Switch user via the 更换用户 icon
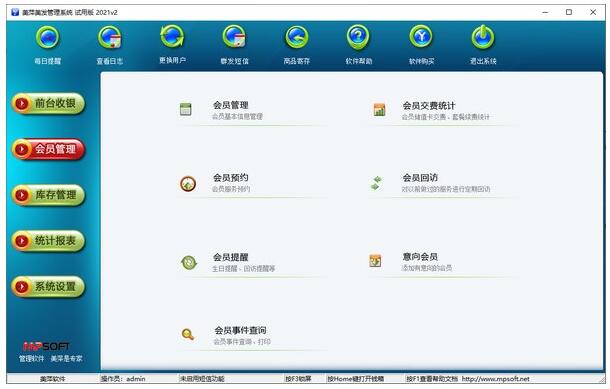Screen dimensions: 610x389 point(172,37)
